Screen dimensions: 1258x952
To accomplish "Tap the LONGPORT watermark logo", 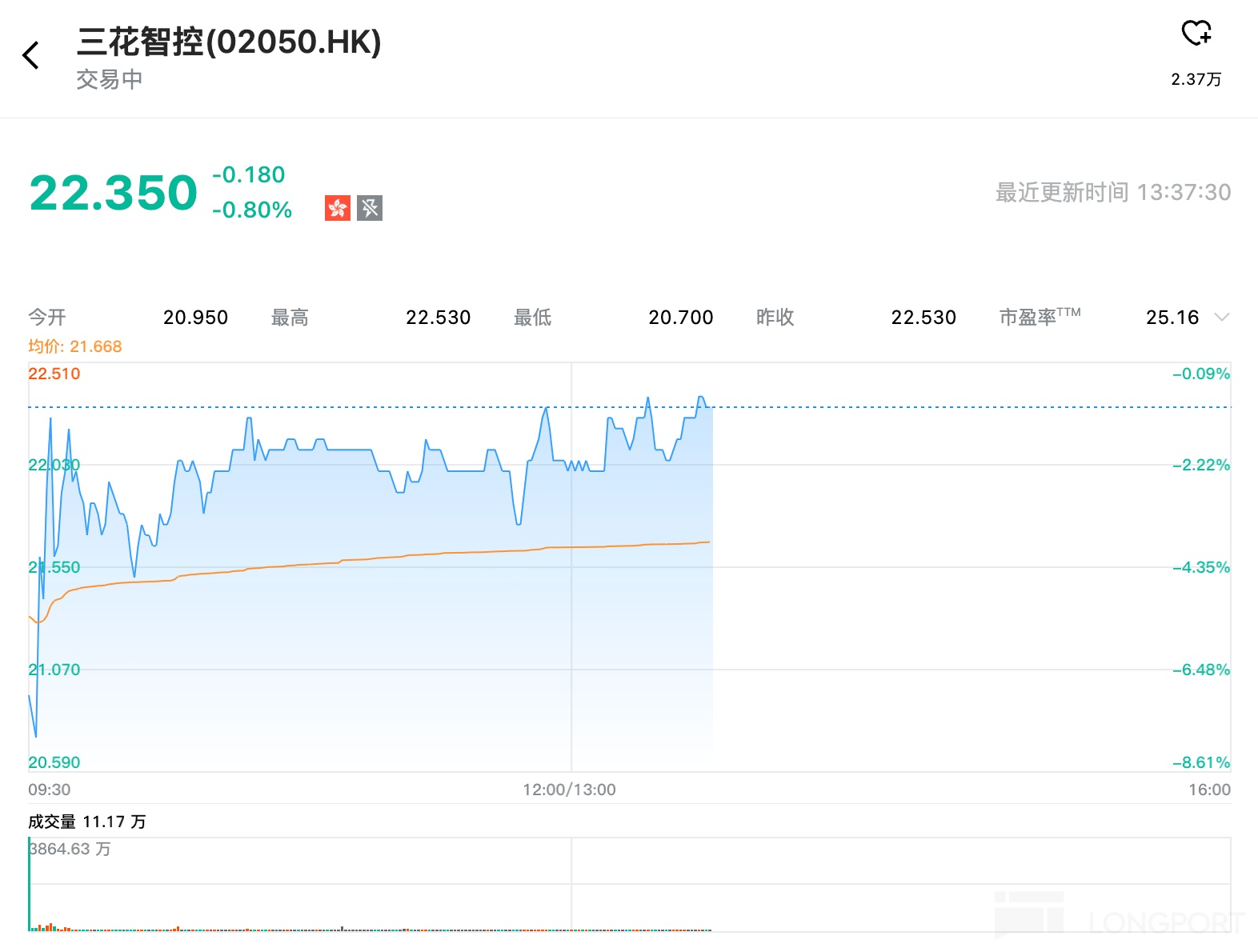I will [1120, 917].
